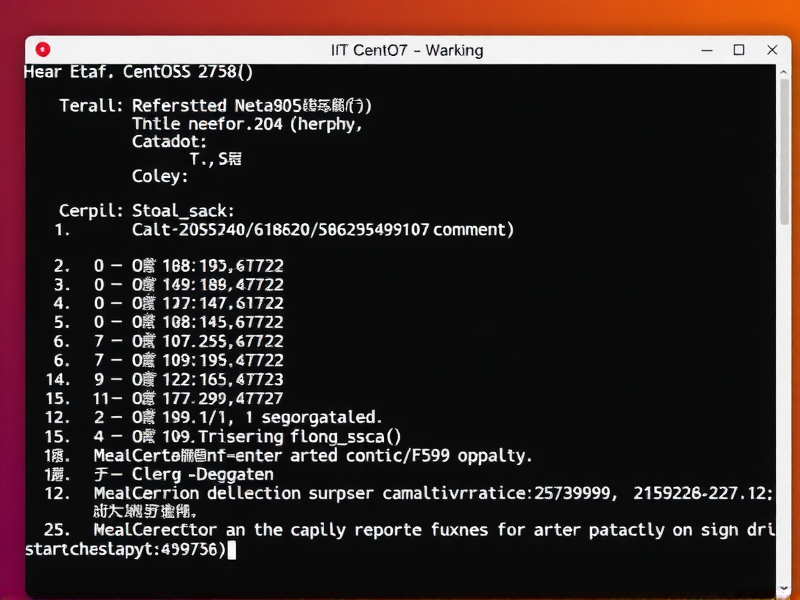The width and height of the screenshot is (800, 600).
Task: Click the 'Clerg -Deggaten' line
Action: [x=182, y=474]
